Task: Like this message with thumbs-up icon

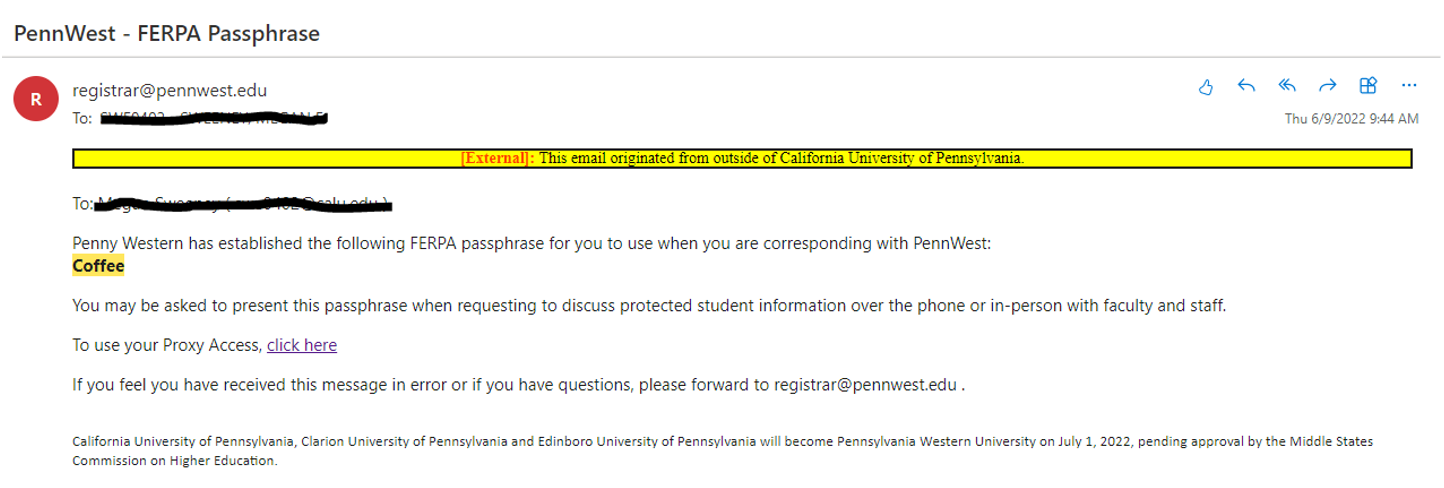Action: 1206,86
